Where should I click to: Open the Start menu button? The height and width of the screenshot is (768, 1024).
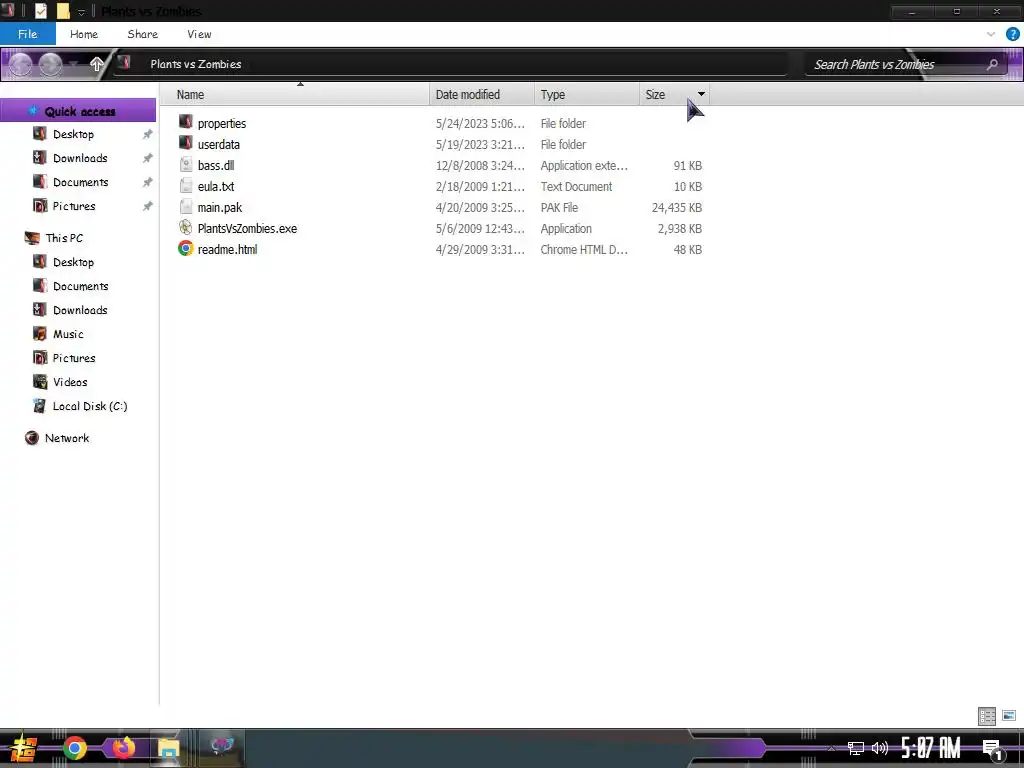(24, 748)
